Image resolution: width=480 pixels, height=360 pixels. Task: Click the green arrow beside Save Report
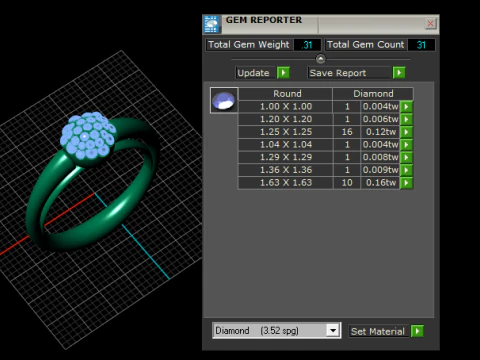[399, 73]
